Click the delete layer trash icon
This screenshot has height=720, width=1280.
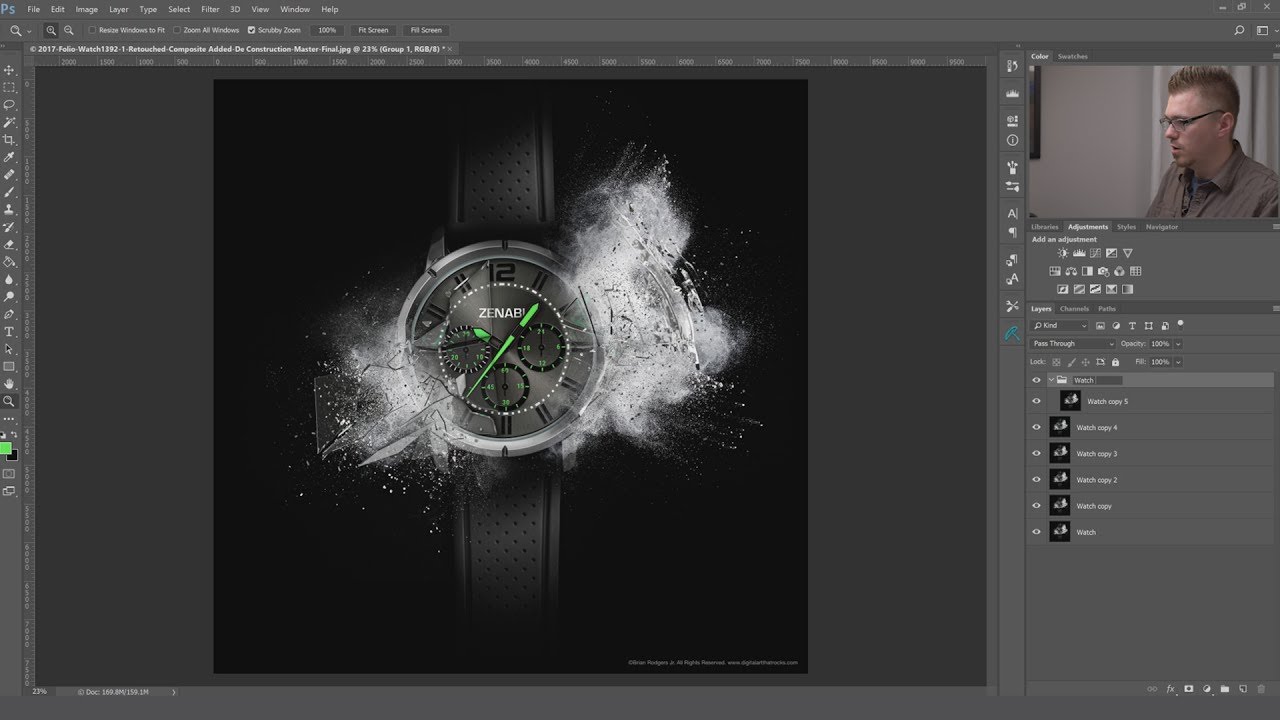click(1261, 689)
